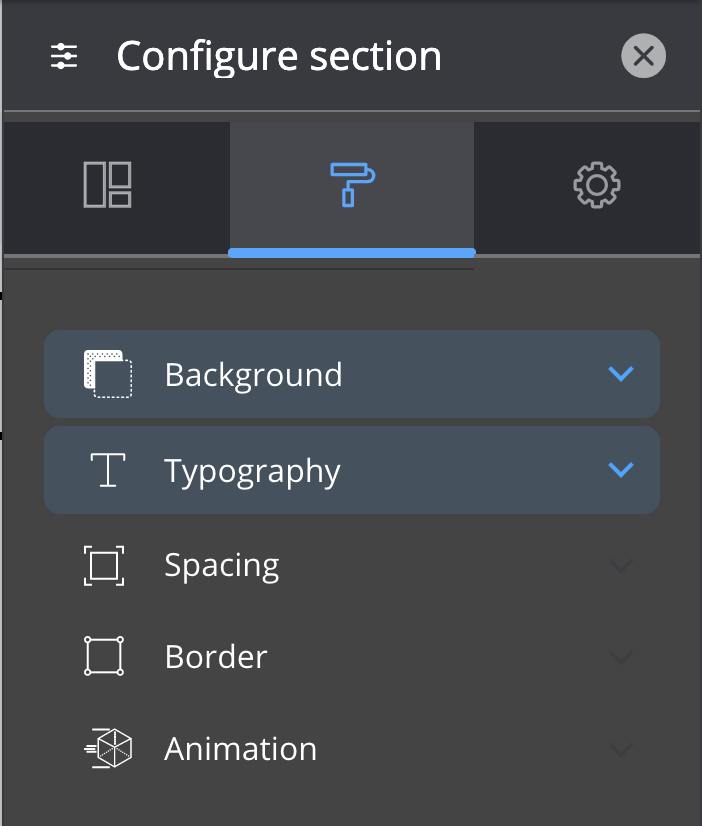Click the filter sliders icon beside the panel title
This screenshot has height=826, width=702.
(65, 57)
